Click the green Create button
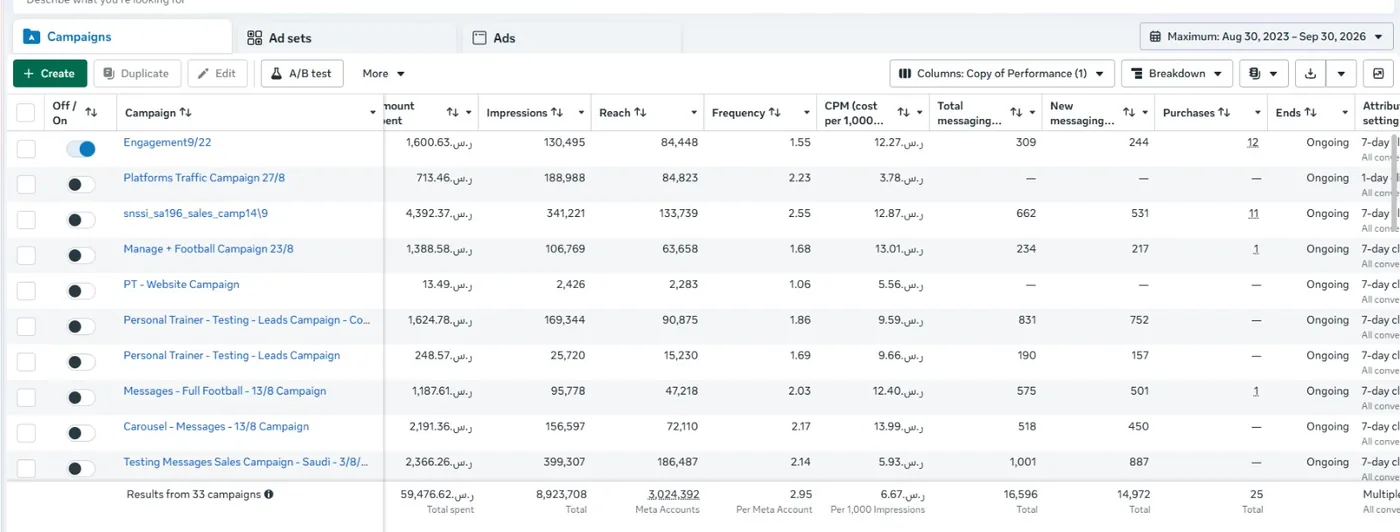 coord(50,74)
